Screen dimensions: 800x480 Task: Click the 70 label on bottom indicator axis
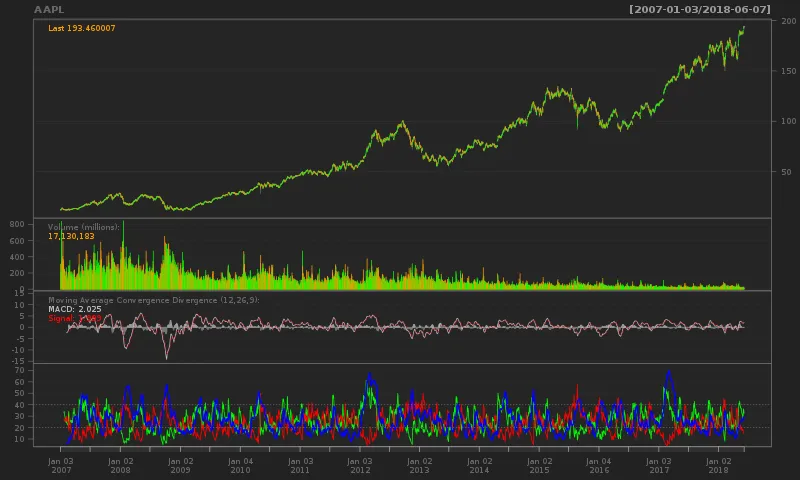(19, 371)
